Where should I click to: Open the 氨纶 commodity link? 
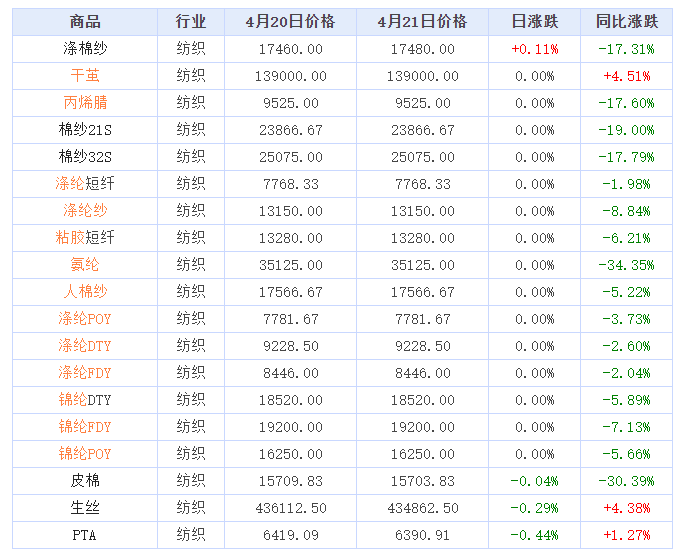85,265
